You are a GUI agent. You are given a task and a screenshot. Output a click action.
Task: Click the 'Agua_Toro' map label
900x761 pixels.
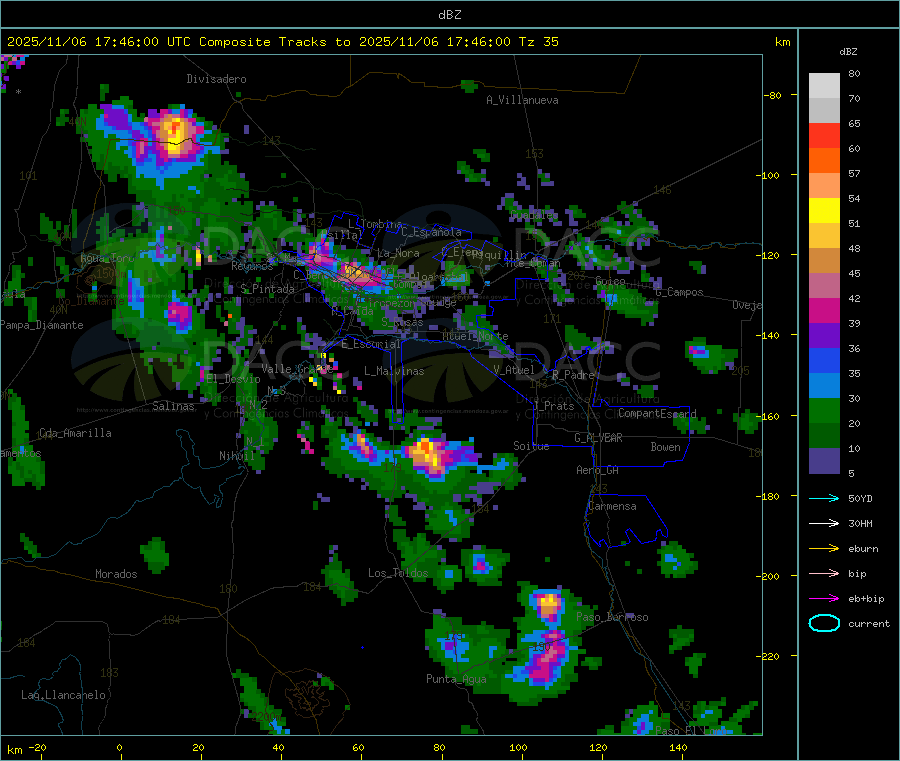[107, 258]
